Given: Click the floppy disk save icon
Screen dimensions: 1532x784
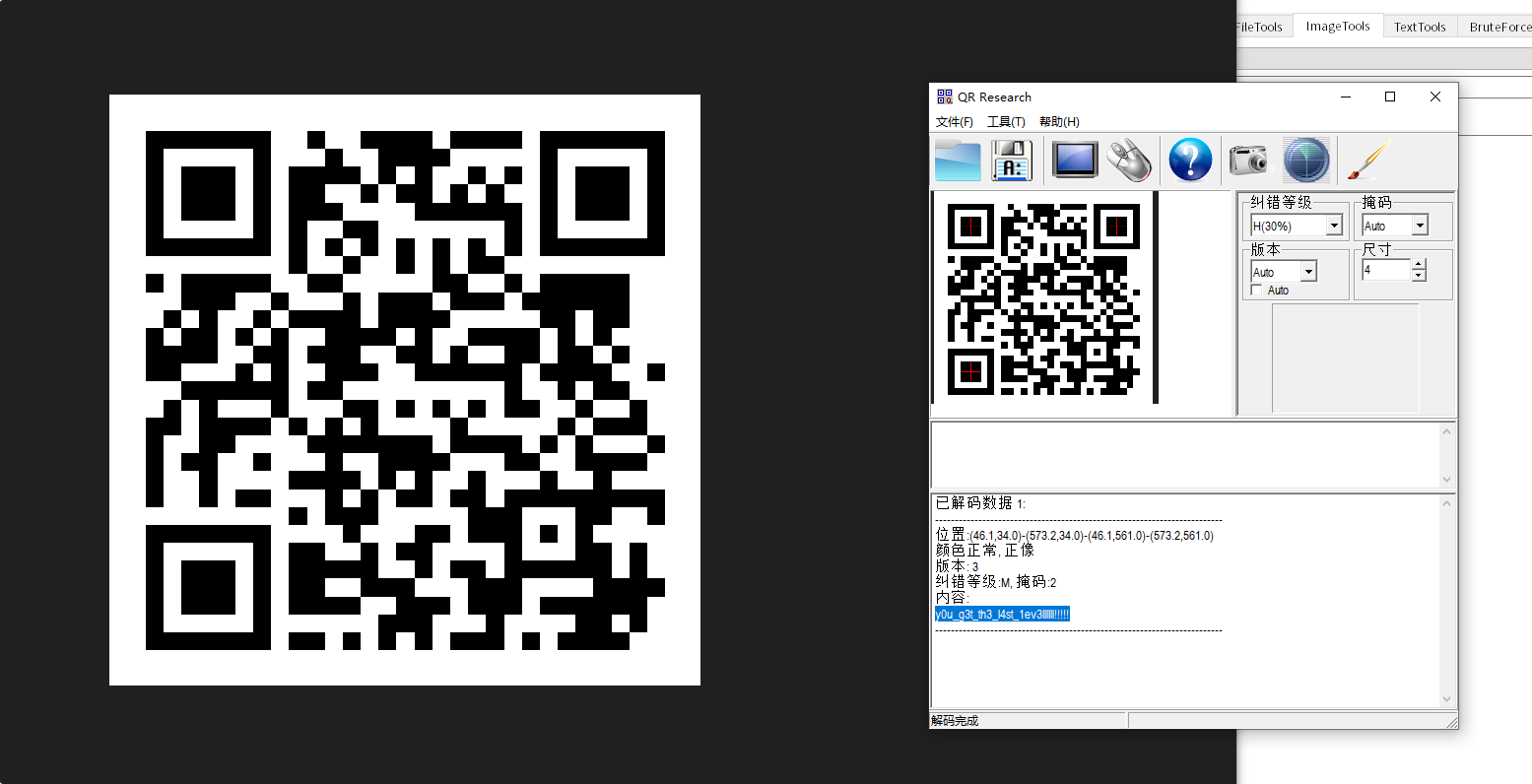Looking at the screenshot, I should [1012, 160].
